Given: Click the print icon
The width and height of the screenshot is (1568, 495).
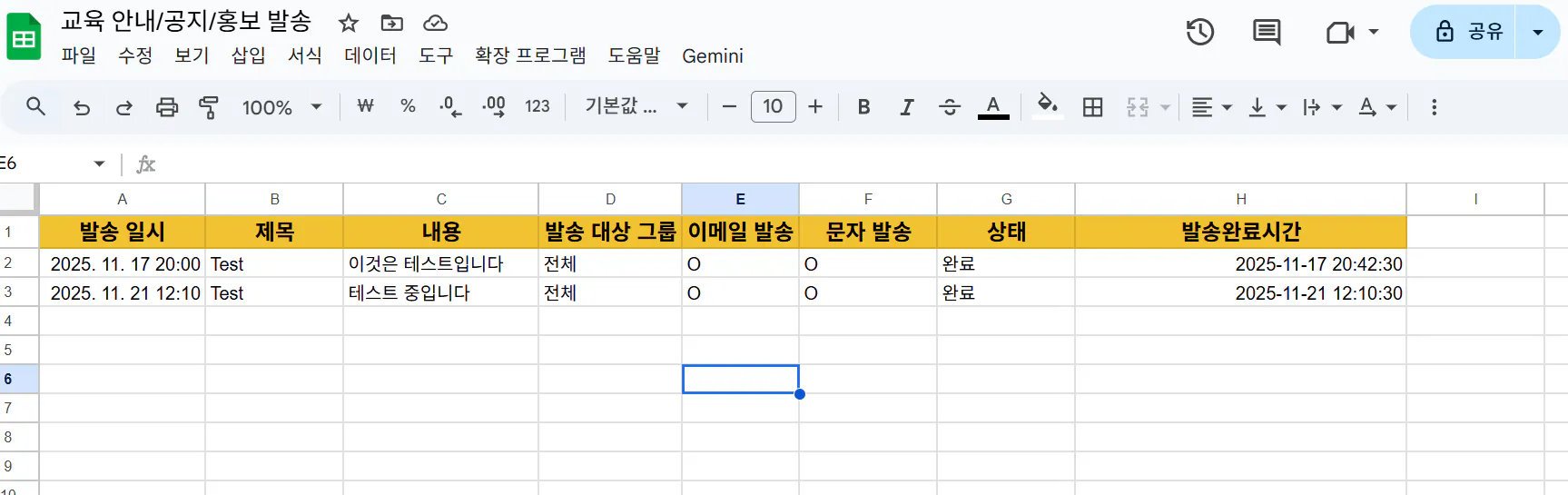Looking at the screenshot, I should (x=167, y=107).
